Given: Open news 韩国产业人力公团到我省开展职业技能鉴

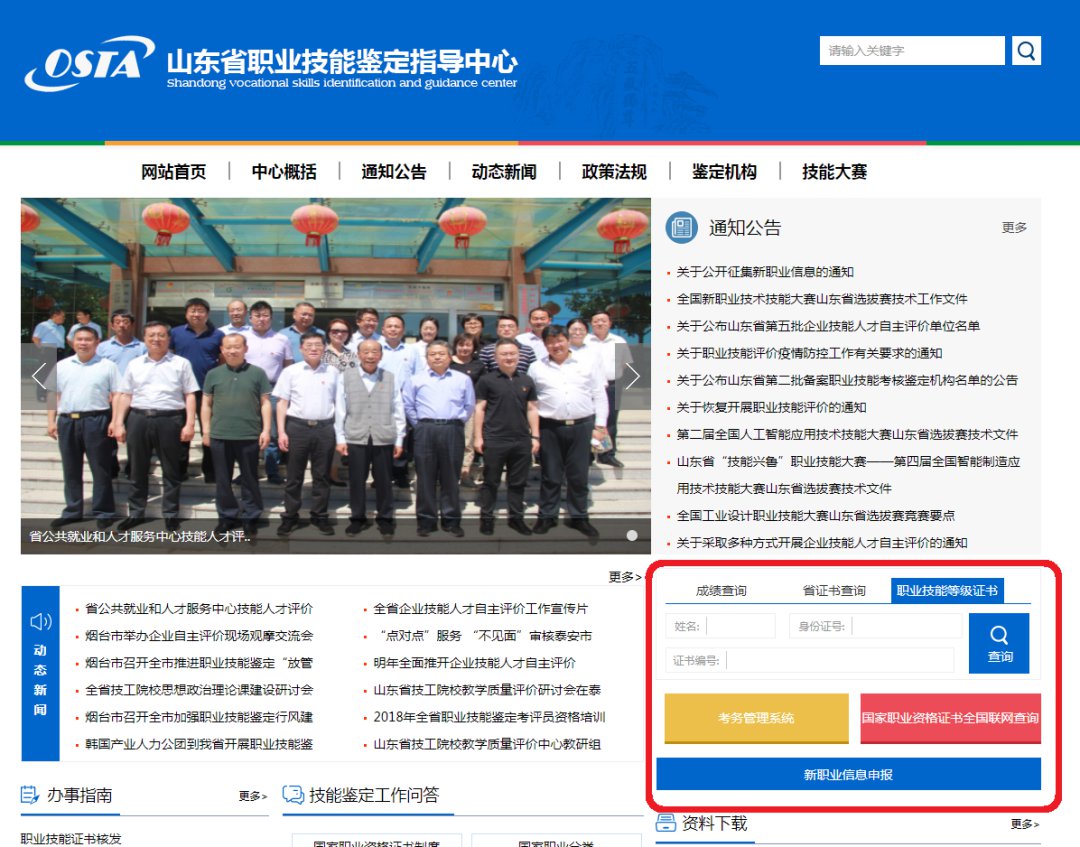Looking at the screenshot, I should point(198,744).
